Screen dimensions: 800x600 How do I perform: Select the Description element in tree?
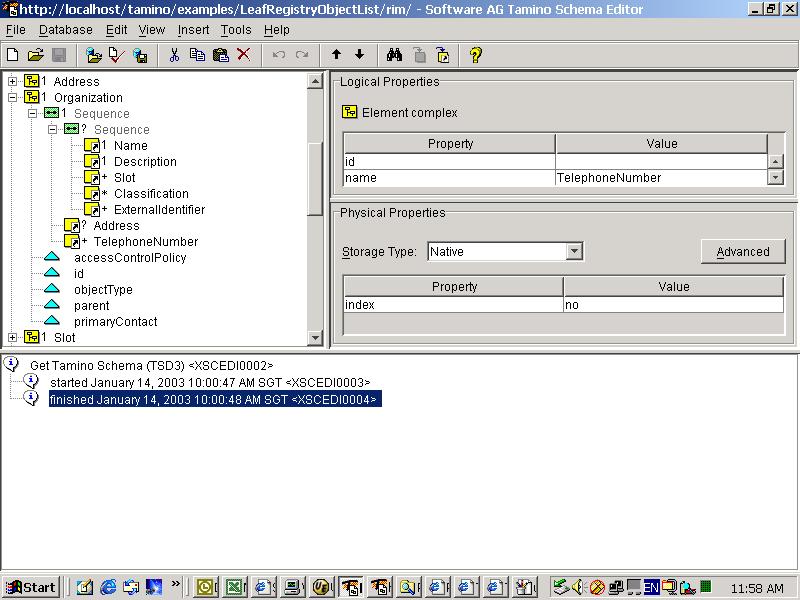[145, 162]
